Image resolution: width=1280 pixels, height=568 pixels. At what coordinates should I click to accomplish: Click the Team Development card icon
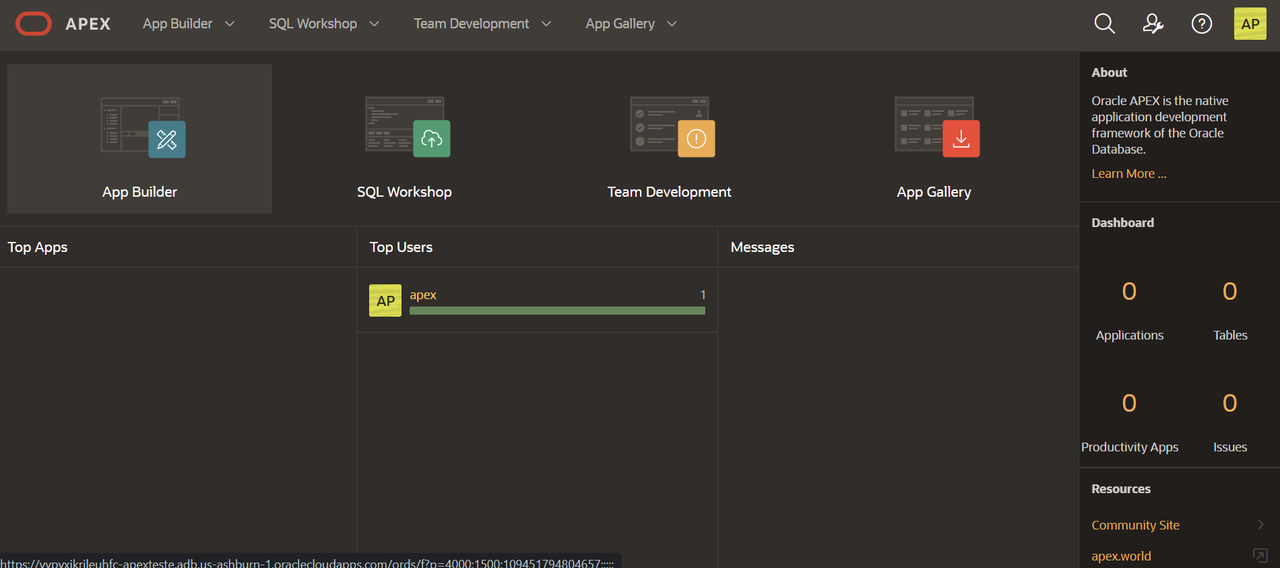pyautogui.click(x=670, y=126)
